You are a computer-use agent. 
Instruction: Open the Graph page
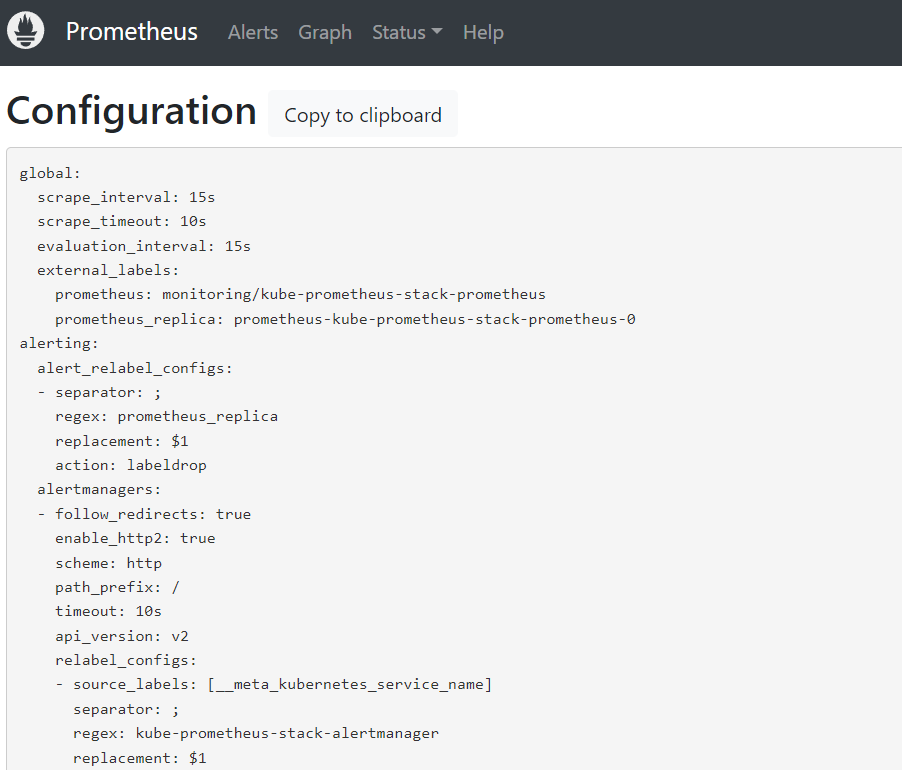coord(324,32)
